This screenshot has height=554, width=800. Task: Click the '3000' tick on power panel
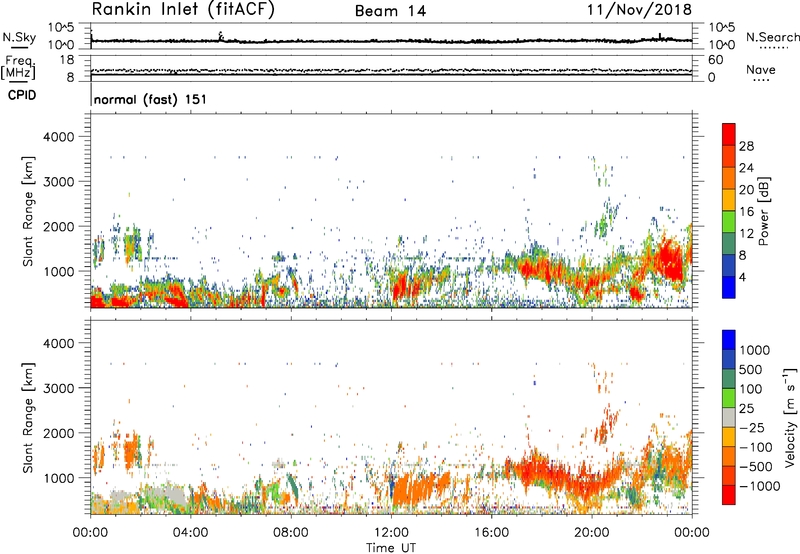[58, 182]
